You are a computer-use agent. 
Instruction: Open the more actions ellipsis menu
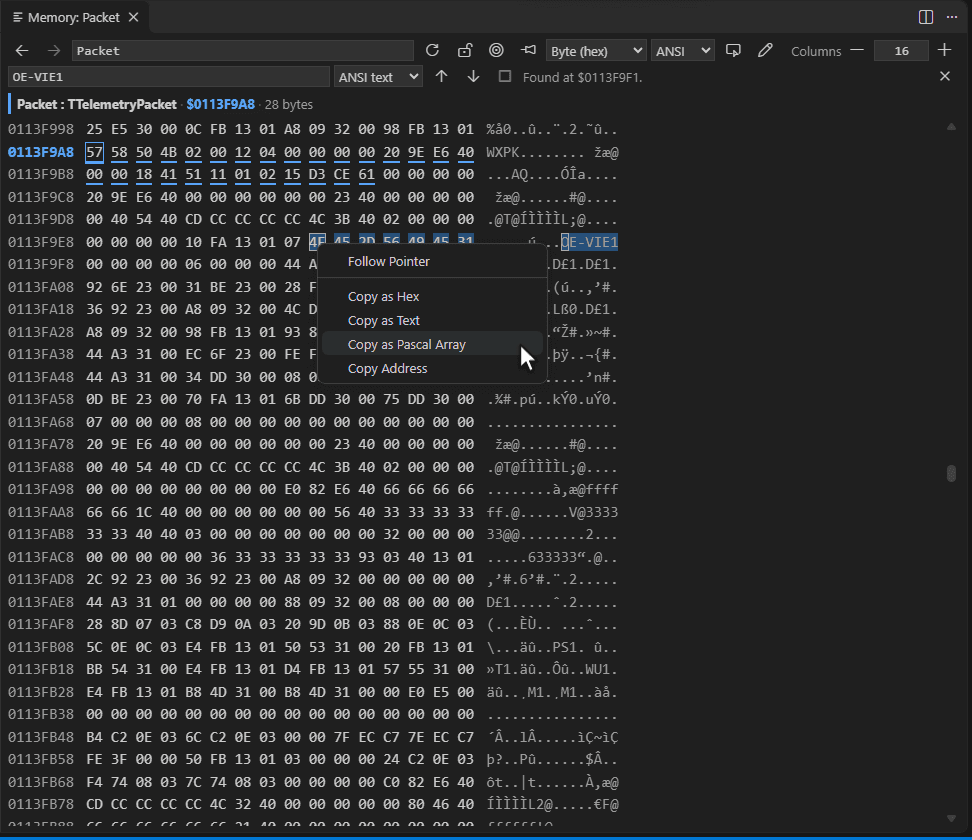(x=952, y=17)
